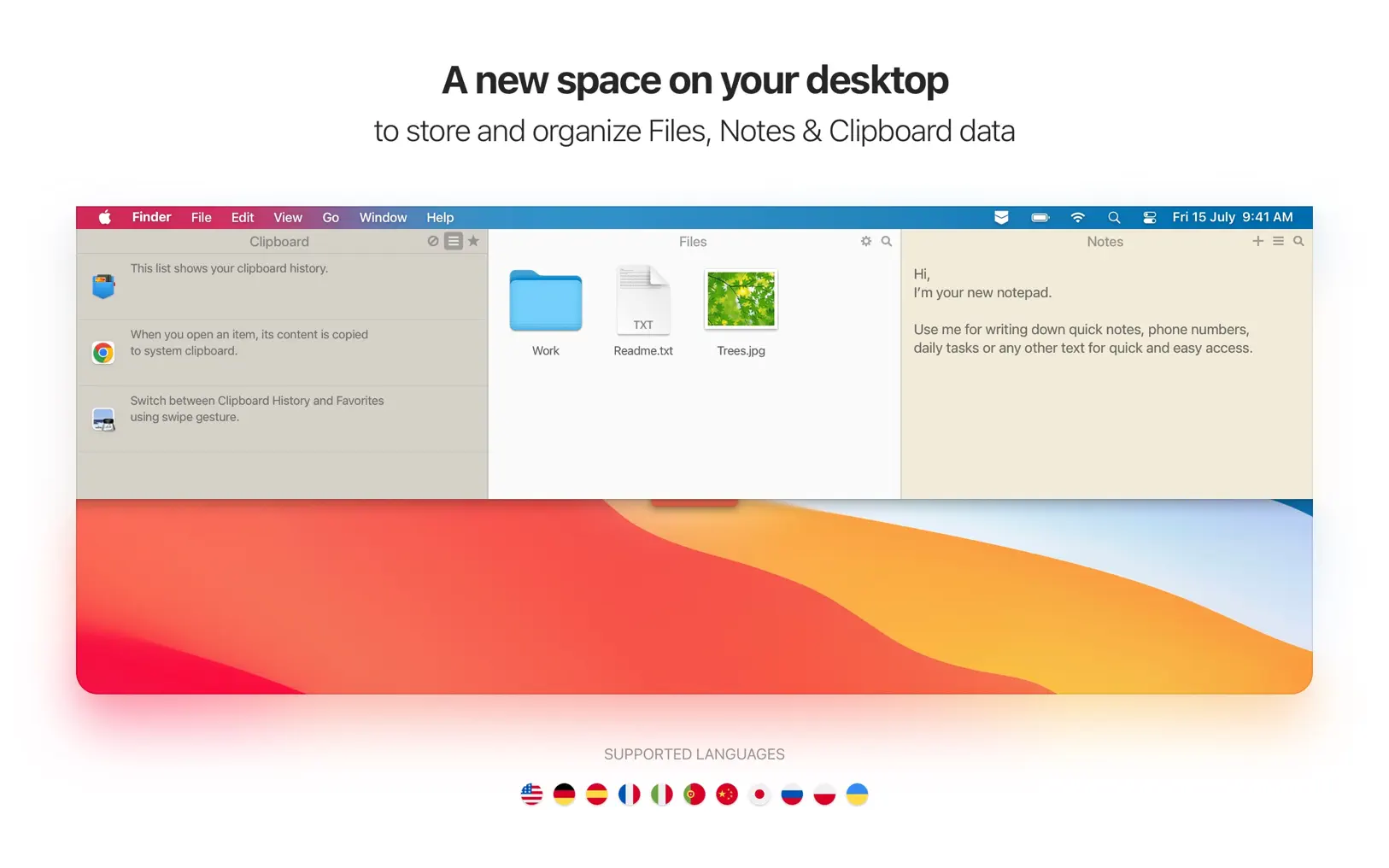The image size is (1389, 868).
Task: Click the 'Work' folder name label
Action: coord(546,351)
